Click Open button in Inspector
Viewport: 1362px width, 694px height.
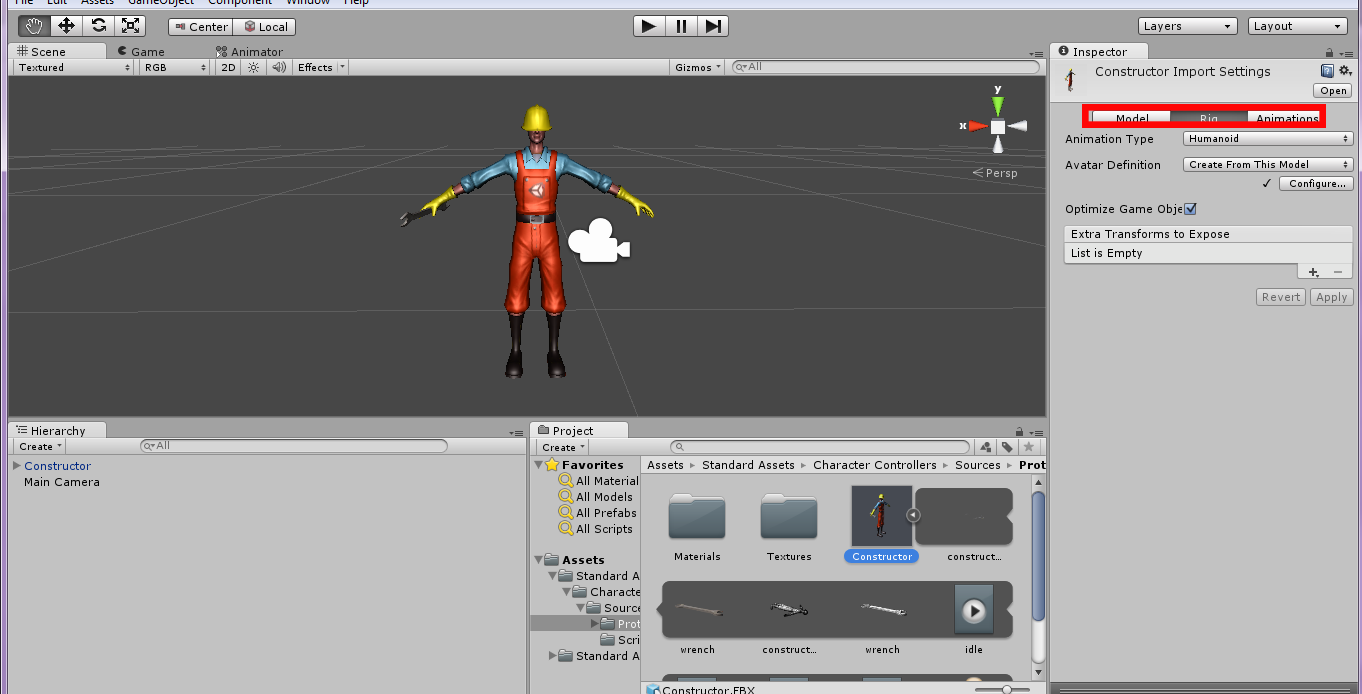coord(1334,90)
